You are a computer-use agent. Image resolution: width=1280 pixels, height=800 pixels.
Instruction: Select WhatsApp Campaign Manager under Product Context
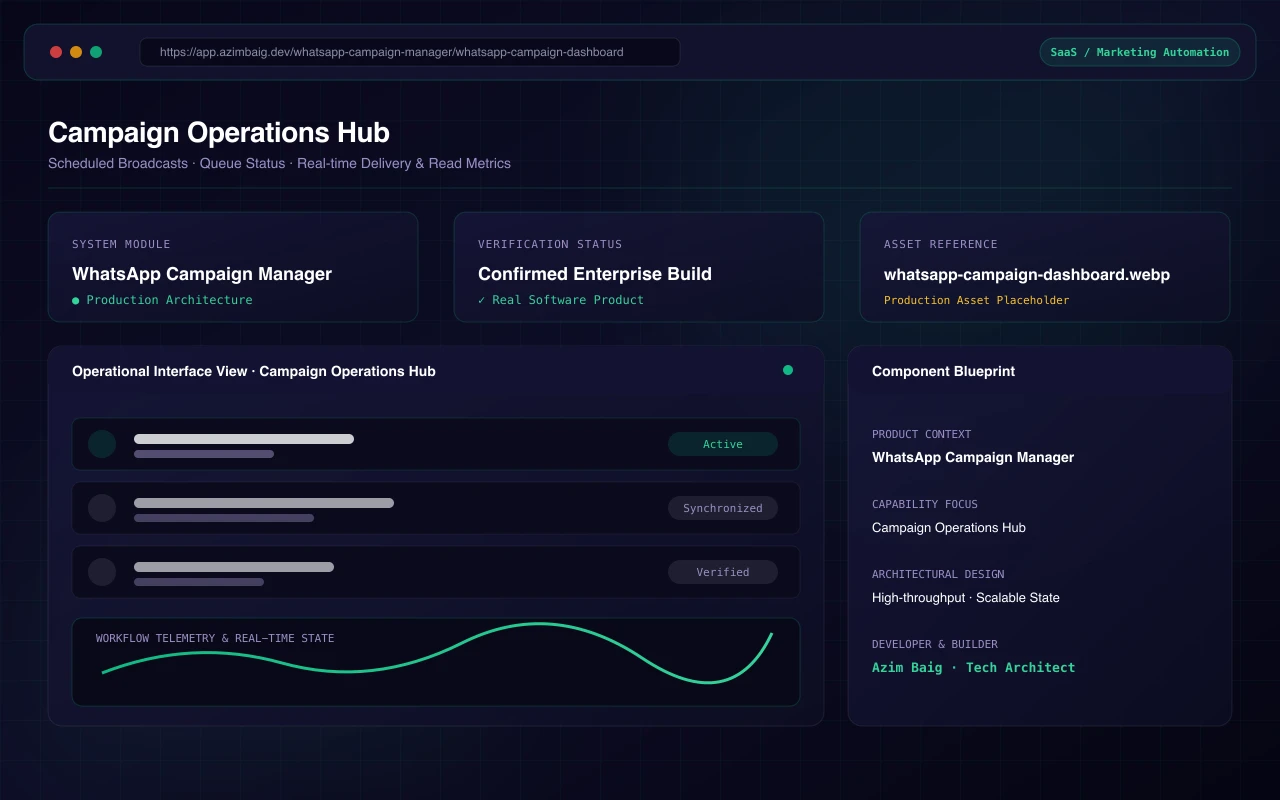pos(973,457)
